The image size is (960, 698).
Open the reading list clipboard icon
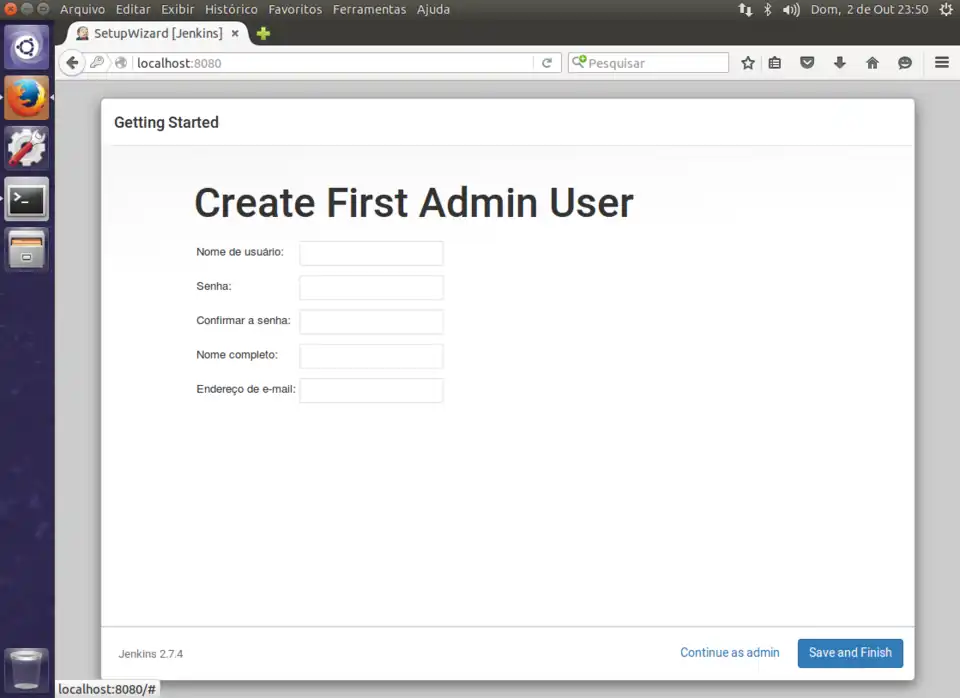point(775,62)
